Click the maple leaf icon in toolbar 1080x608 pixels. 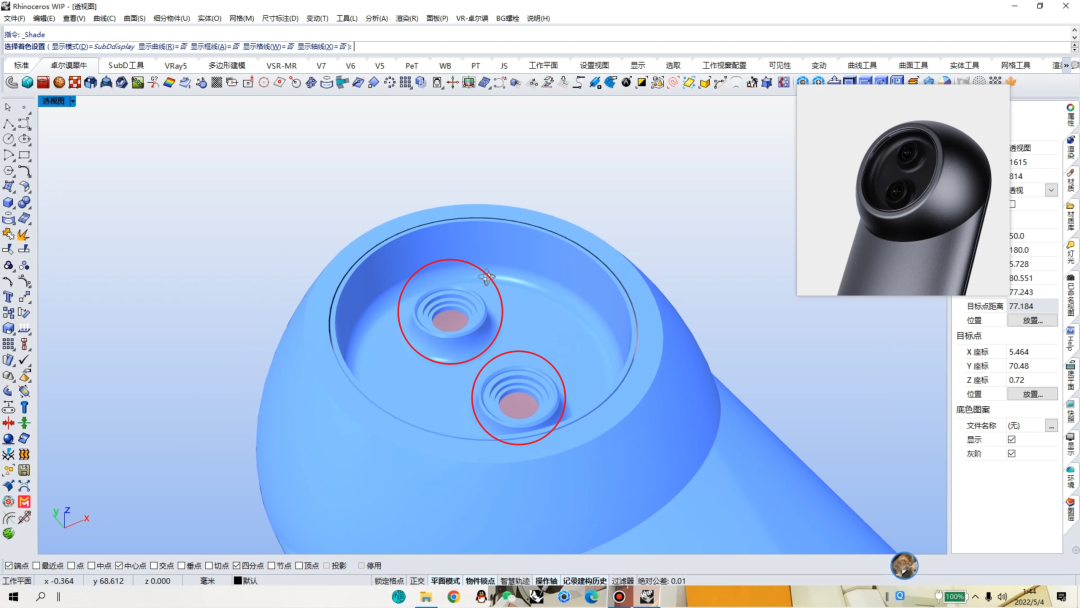1011,82
